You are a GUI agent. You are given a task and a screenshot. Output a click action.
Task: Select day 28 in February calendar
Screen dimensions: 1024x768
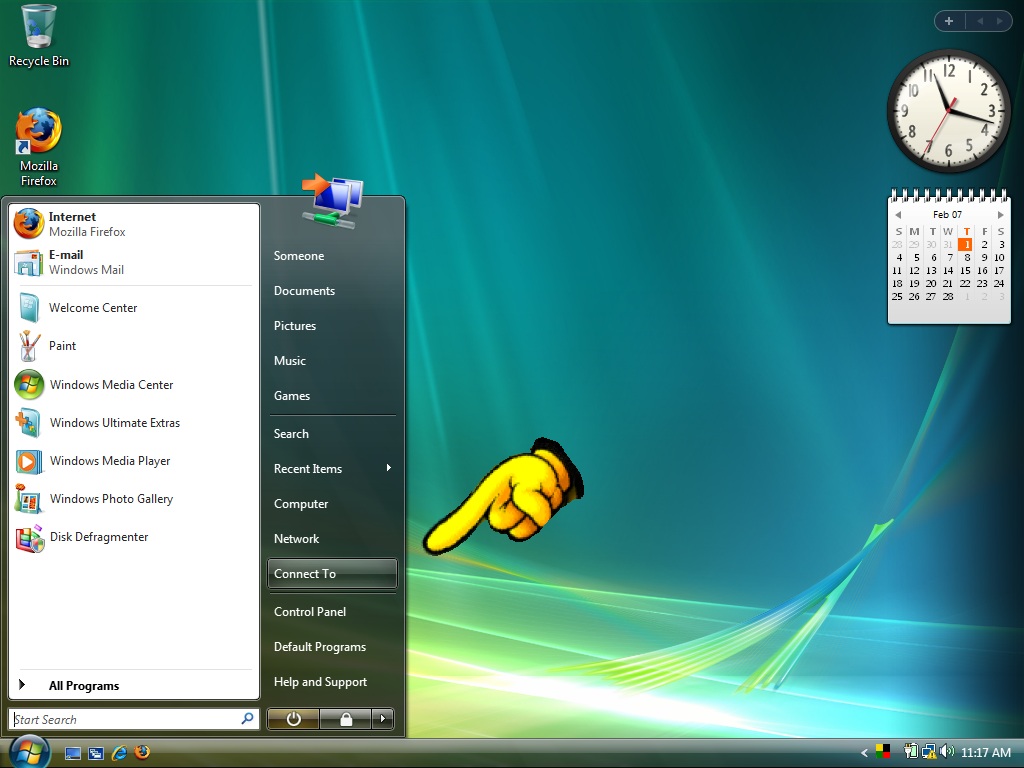click(x=948, y=296)
